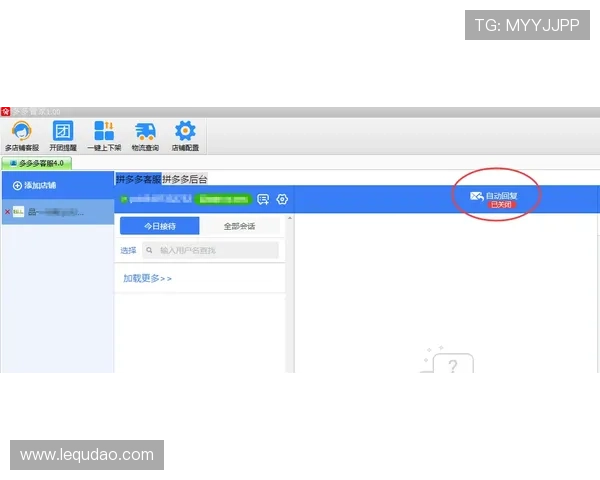
Task: Expand list with 加载更多>> link
Action: pyautogui.click(x=148, y=278)
